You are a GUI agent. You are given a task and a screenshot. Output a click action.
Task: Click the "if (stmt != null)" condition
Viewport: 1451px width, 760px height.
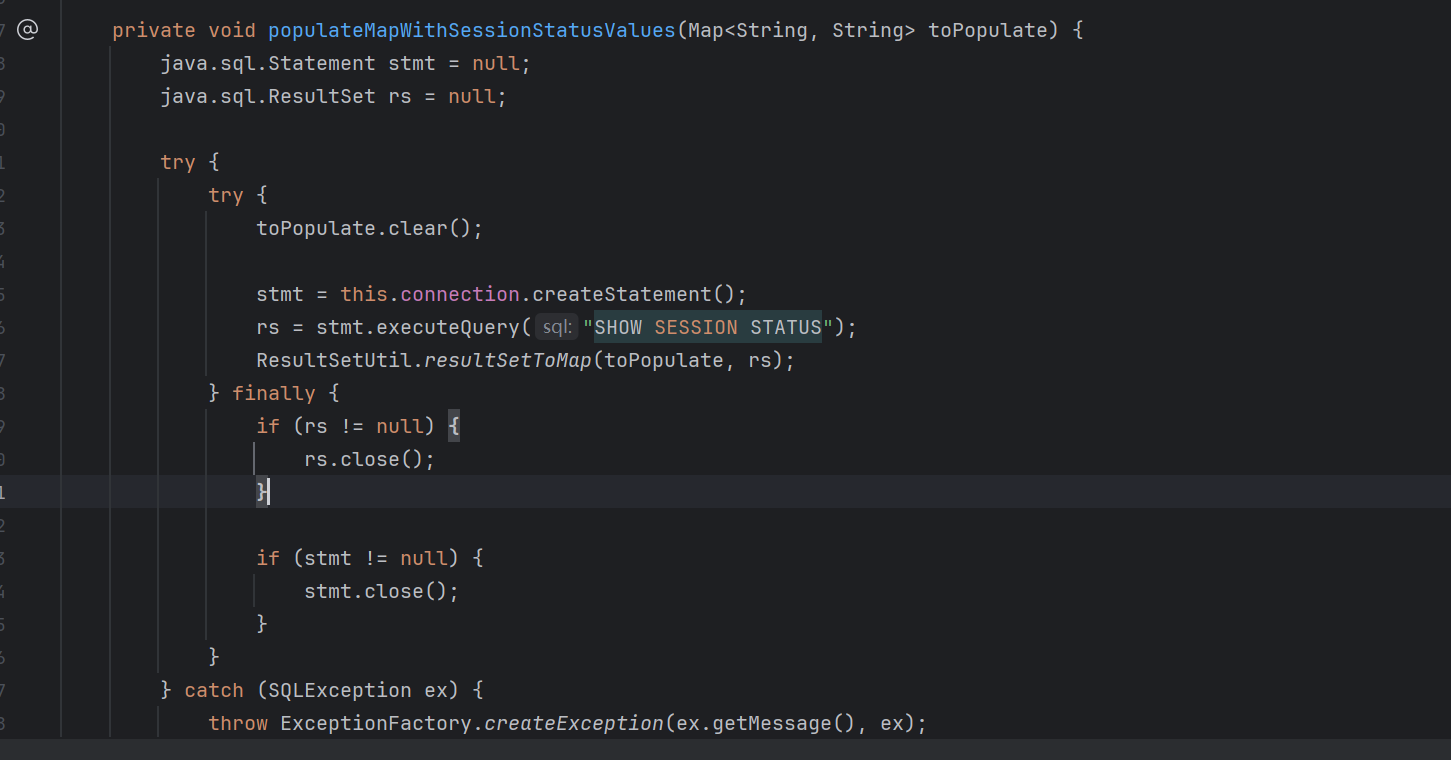358,558
